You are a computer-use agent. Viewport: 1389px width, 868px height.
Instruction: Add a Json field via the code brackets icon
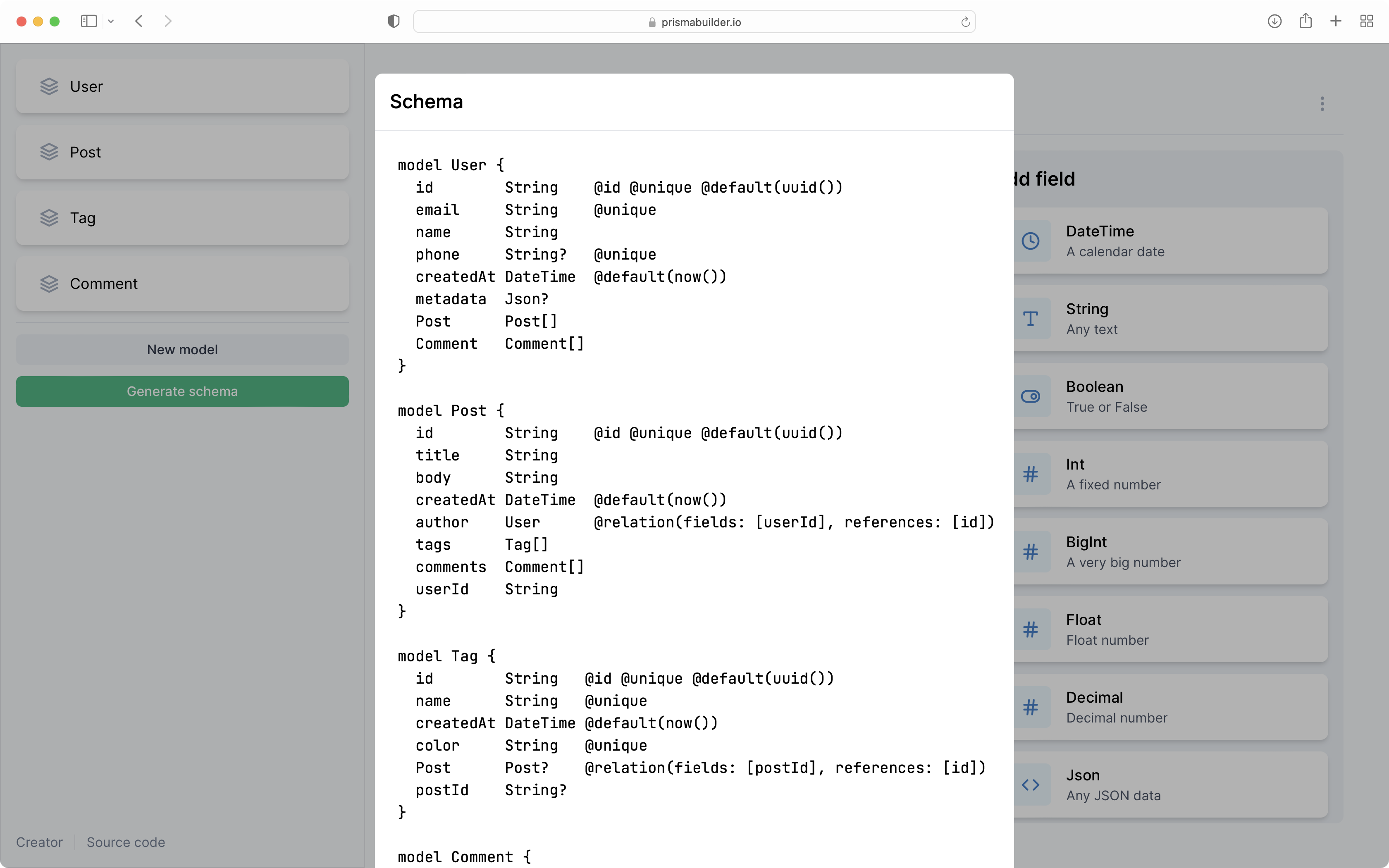tap(1031, 785)
